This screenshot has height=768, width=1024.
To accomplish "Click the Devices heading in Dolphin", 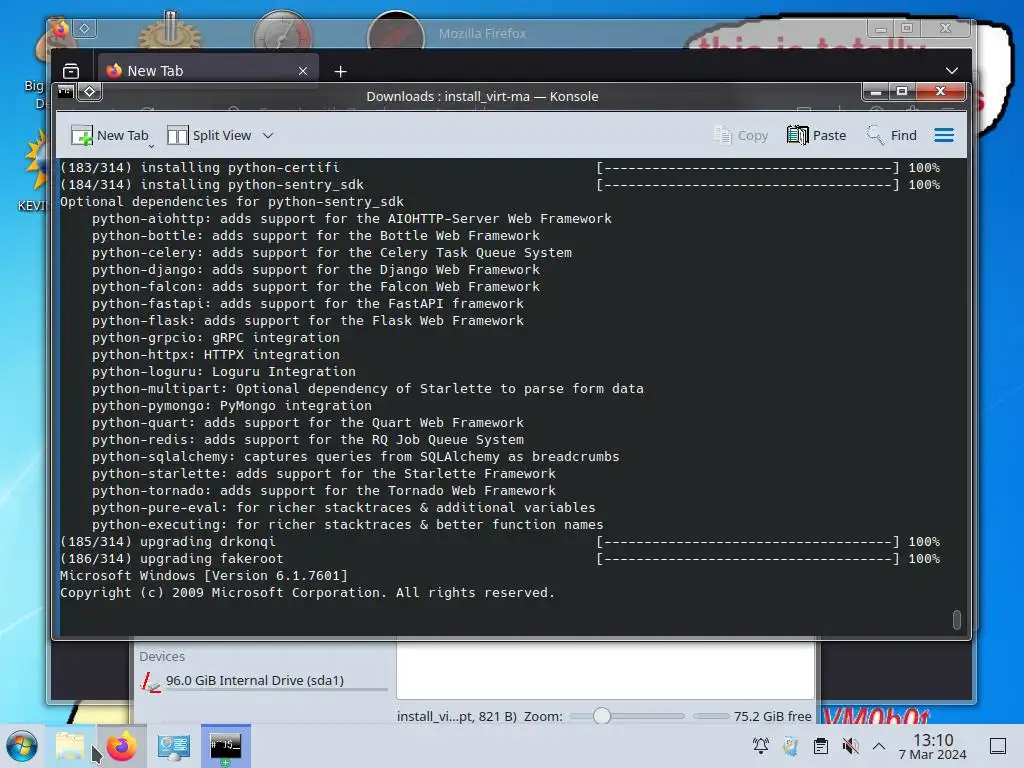I will (x=162, y=656).
